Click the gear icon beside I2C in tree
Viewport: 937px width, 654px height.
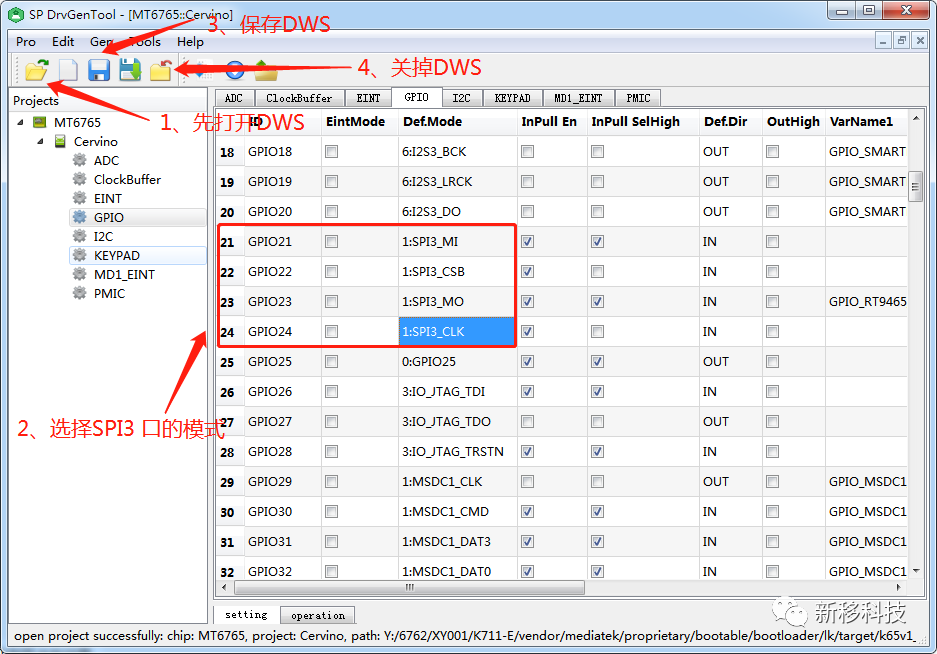coord(79,236)
